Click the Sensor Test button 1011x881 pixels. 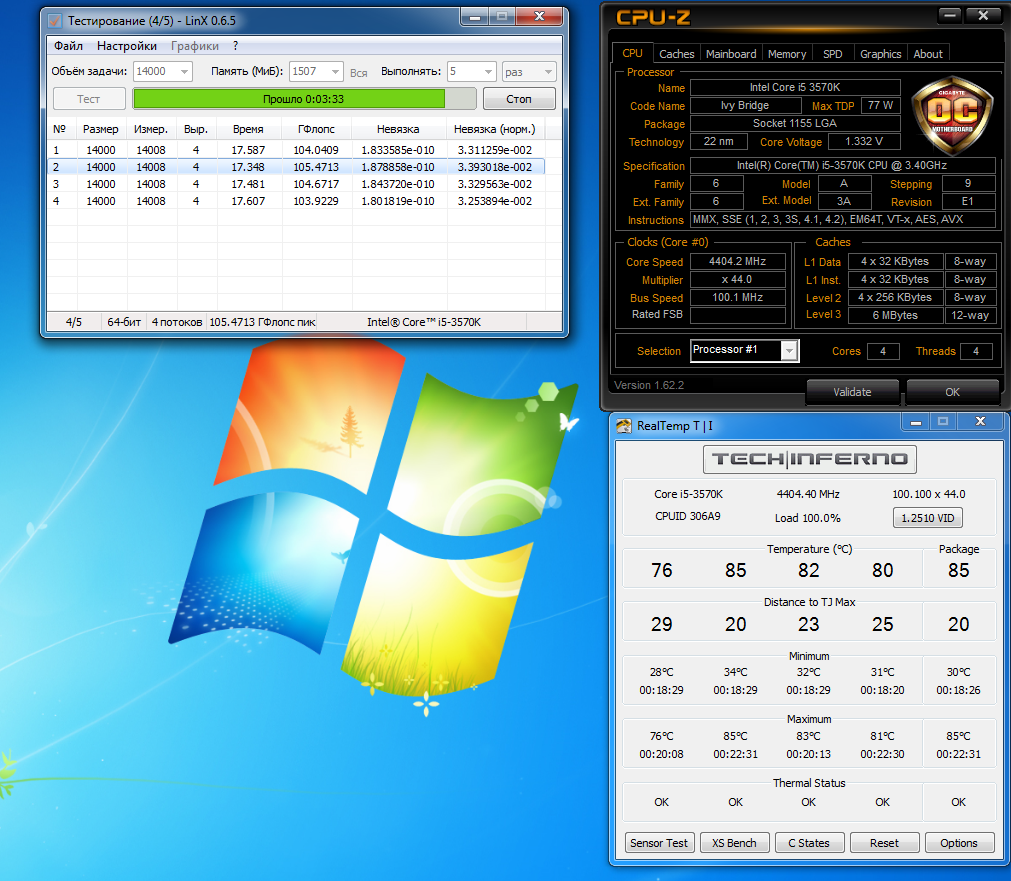click(x=659, y=842)
